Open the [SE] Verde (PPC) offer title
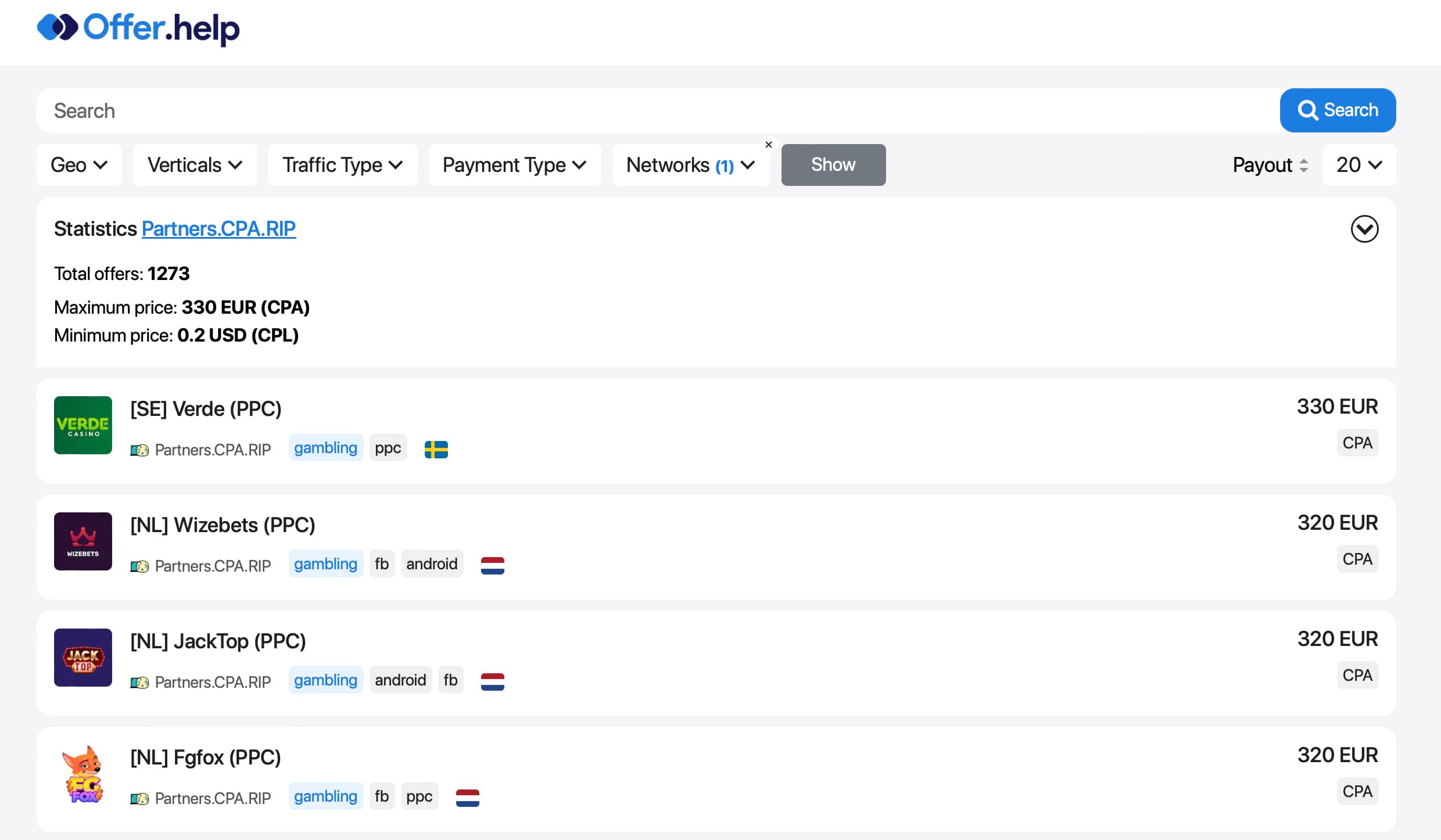 coord(206,409)
